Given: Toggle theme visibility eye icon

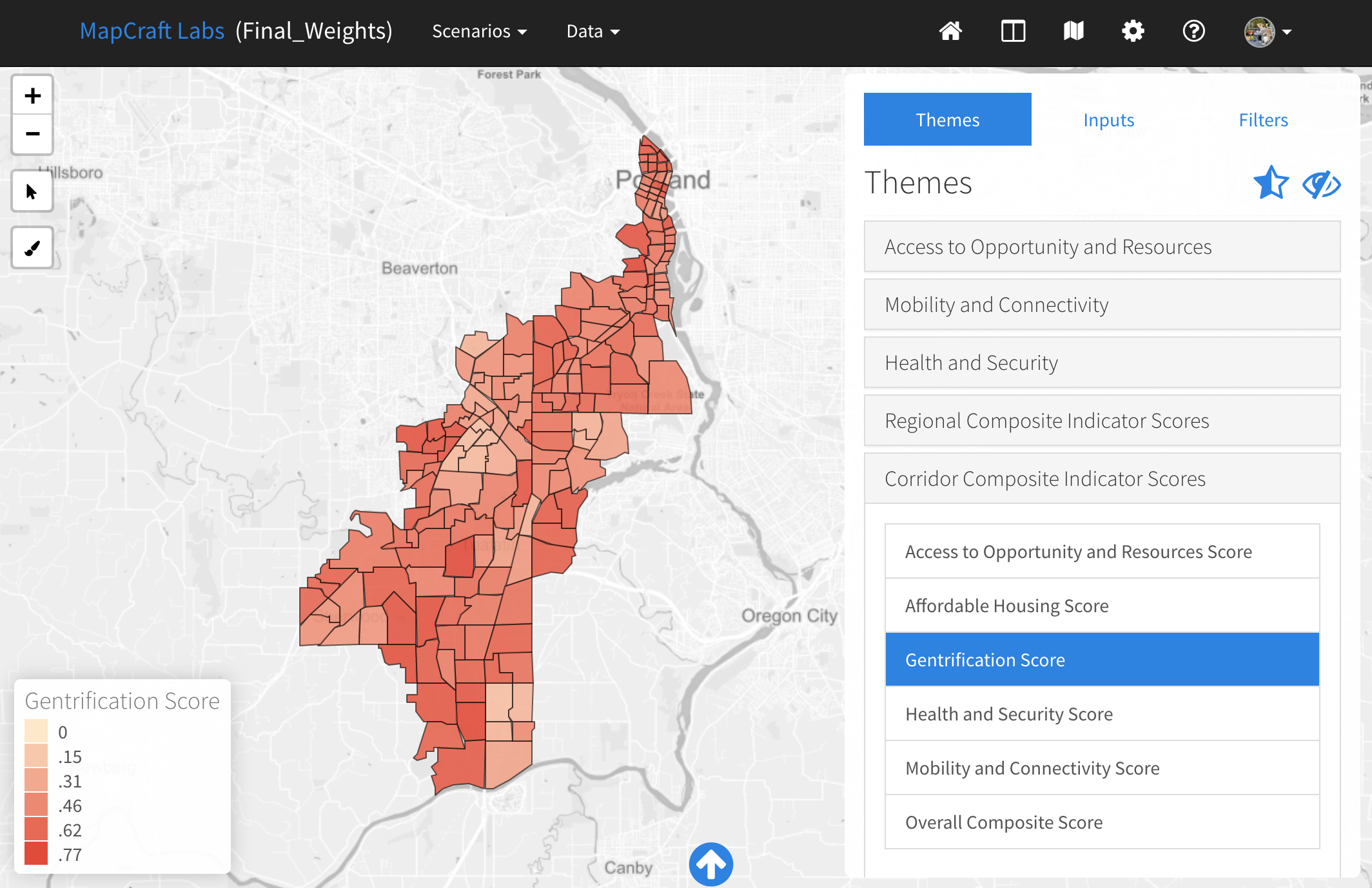Looking at the screenshot, I should 1321,185.
